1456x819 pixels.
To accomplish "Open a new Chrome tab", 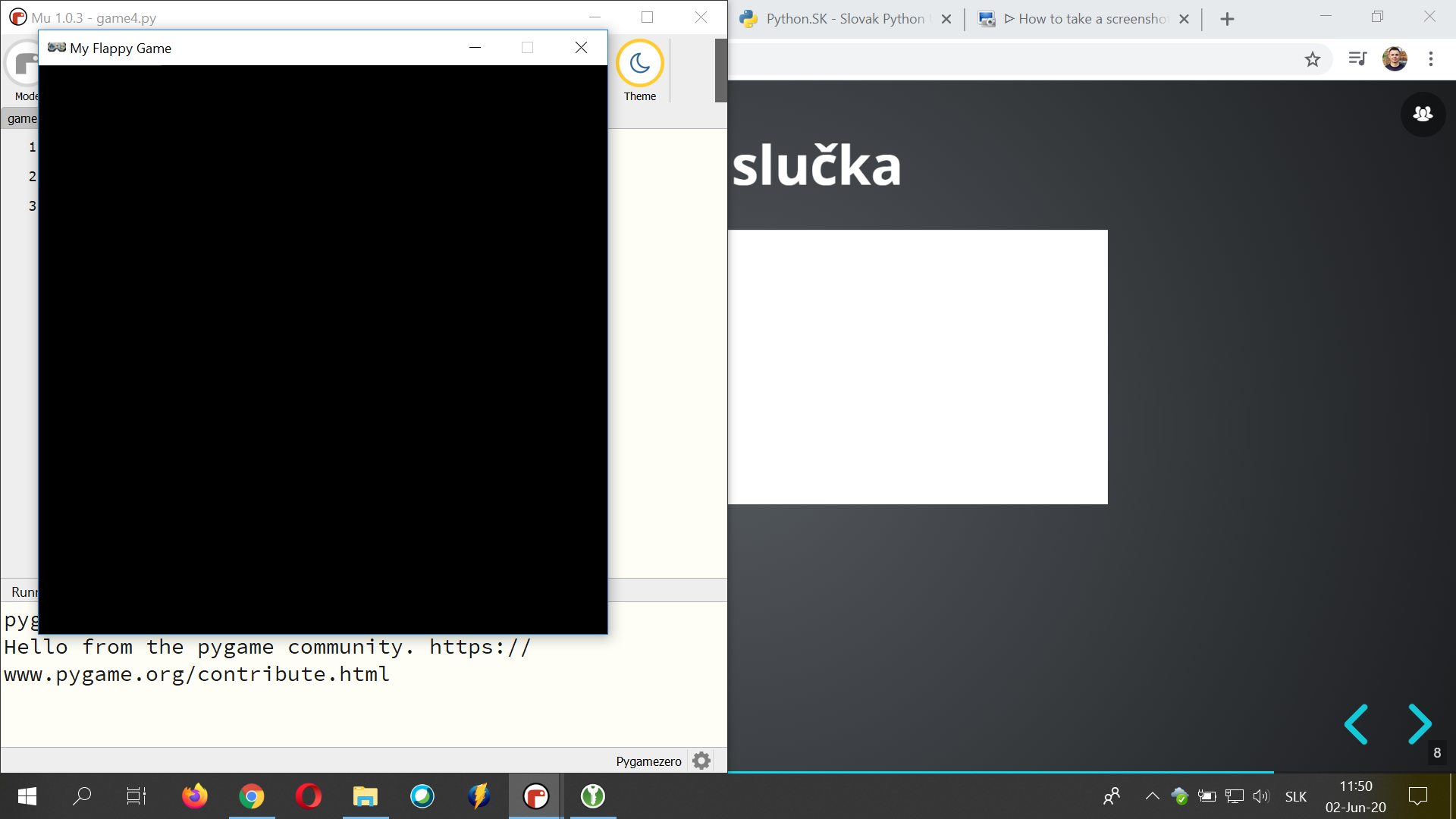I will [x=1227, y=19].
